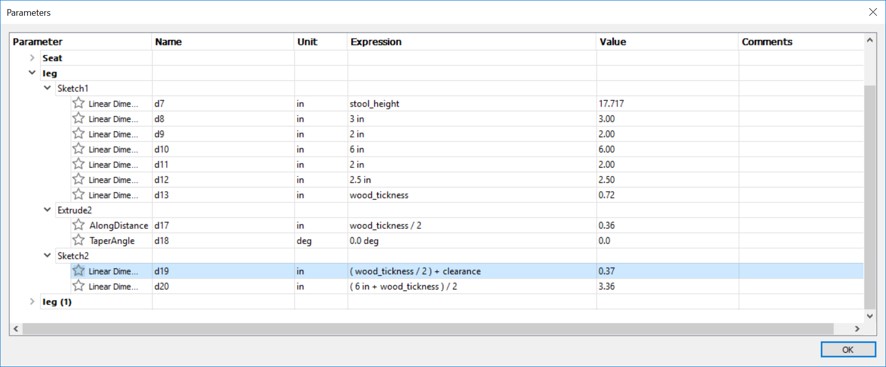This screenshot has height=367, width=886.
Task: Favorite the d7 parameter star
Action: point(79,103)
